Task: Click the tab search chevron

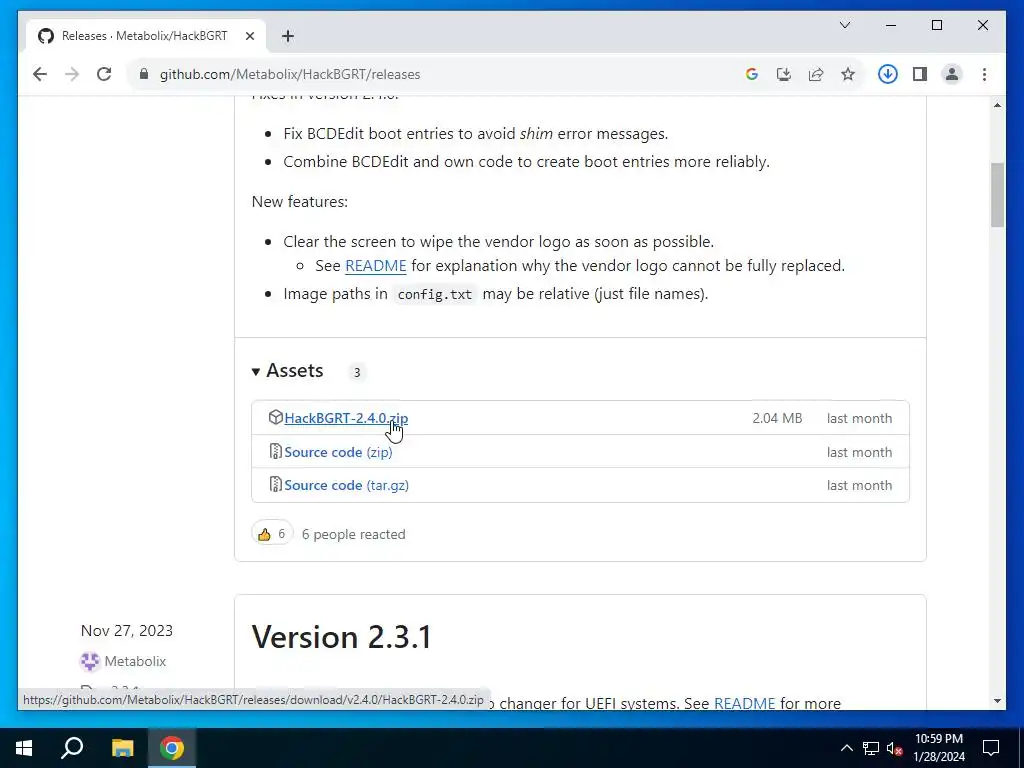Action: coord(844,25)
